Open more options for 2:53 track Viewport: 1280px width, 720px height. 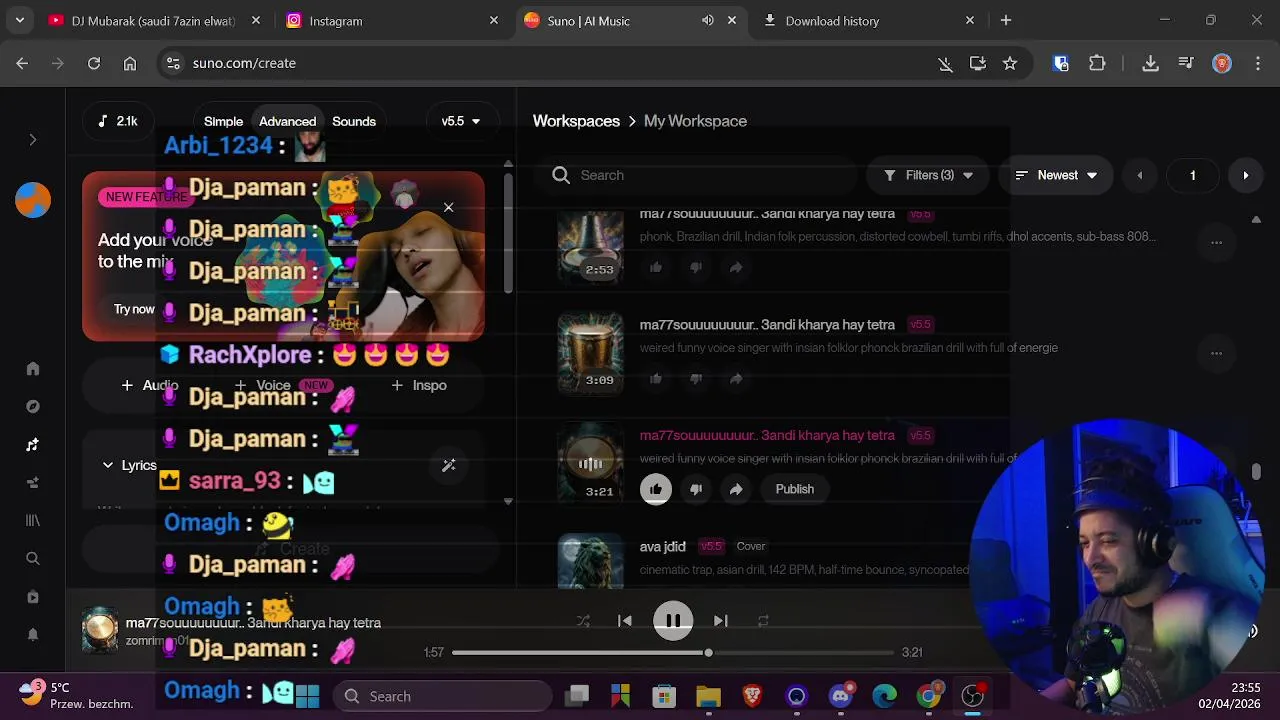[x=1216, y=242]
